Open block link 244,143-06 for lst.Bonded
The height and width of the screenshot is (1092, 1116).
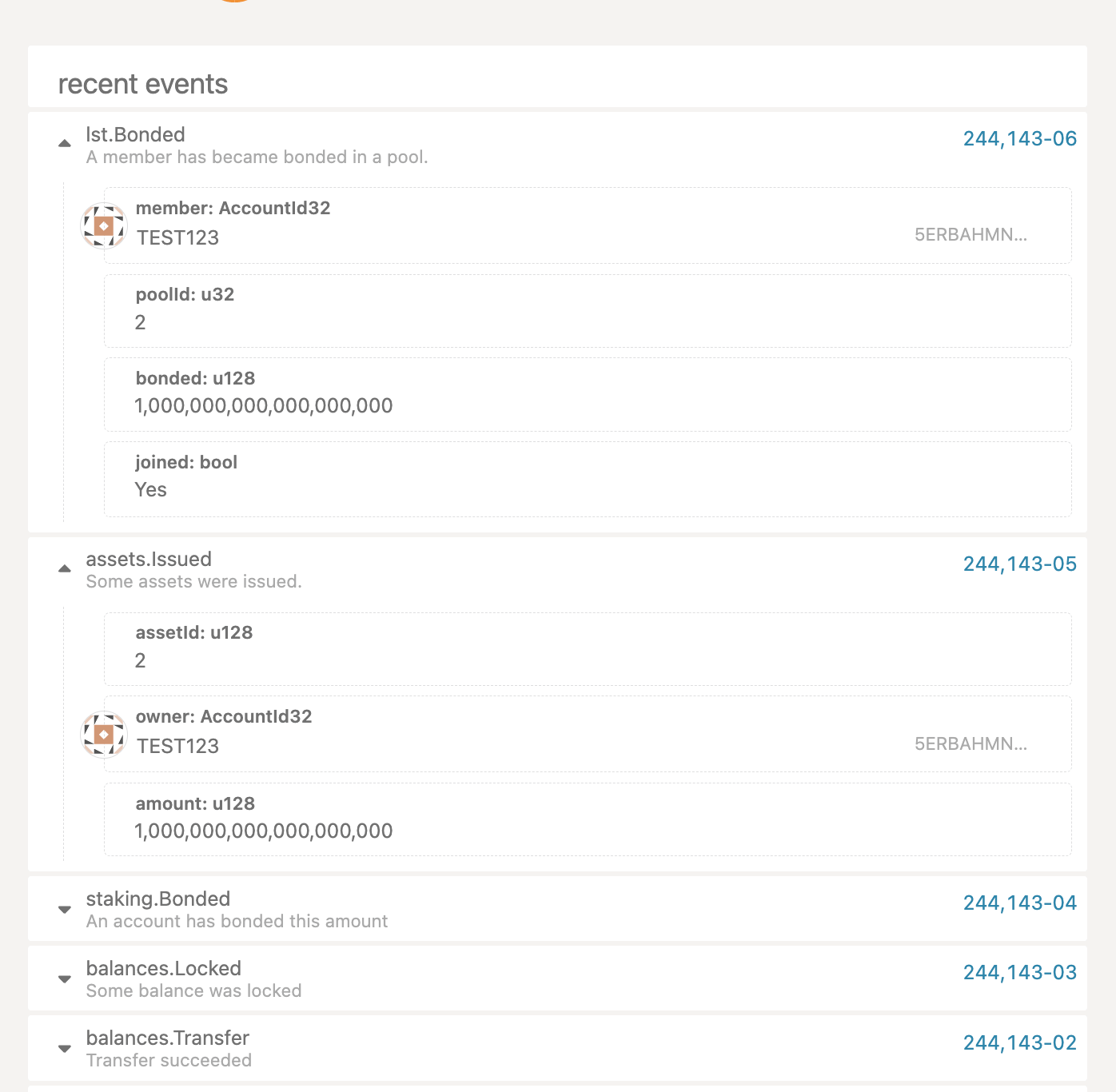tap(1019, 137)
